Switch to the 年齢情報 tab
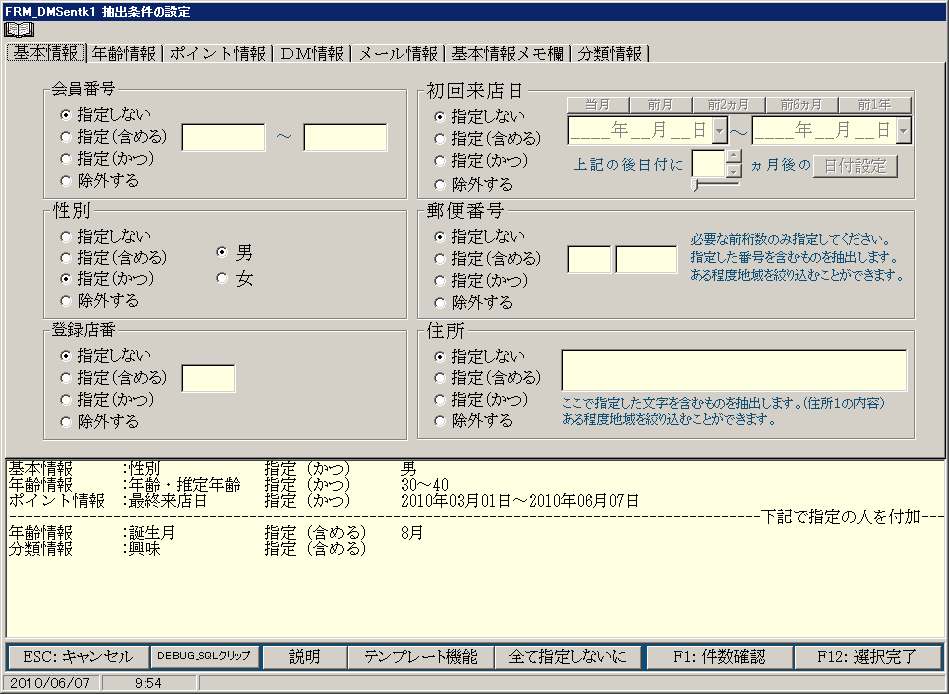 125,54
